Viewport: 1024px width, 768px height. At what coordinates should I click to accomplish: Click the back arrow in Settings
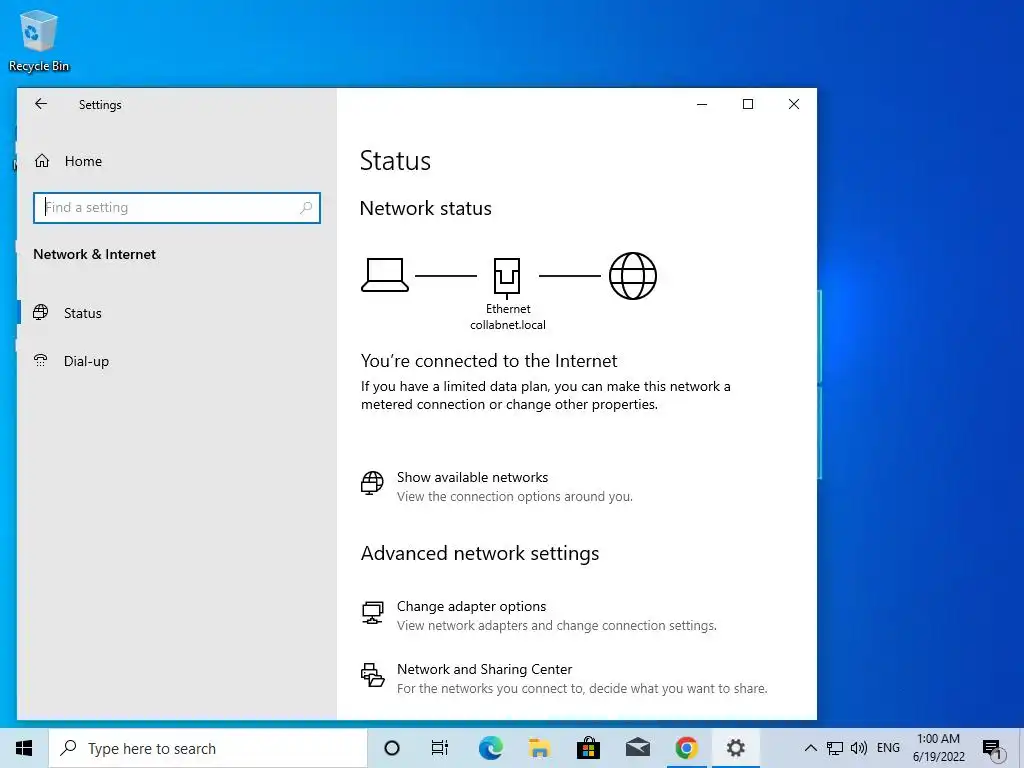click(x=41, y=104)
